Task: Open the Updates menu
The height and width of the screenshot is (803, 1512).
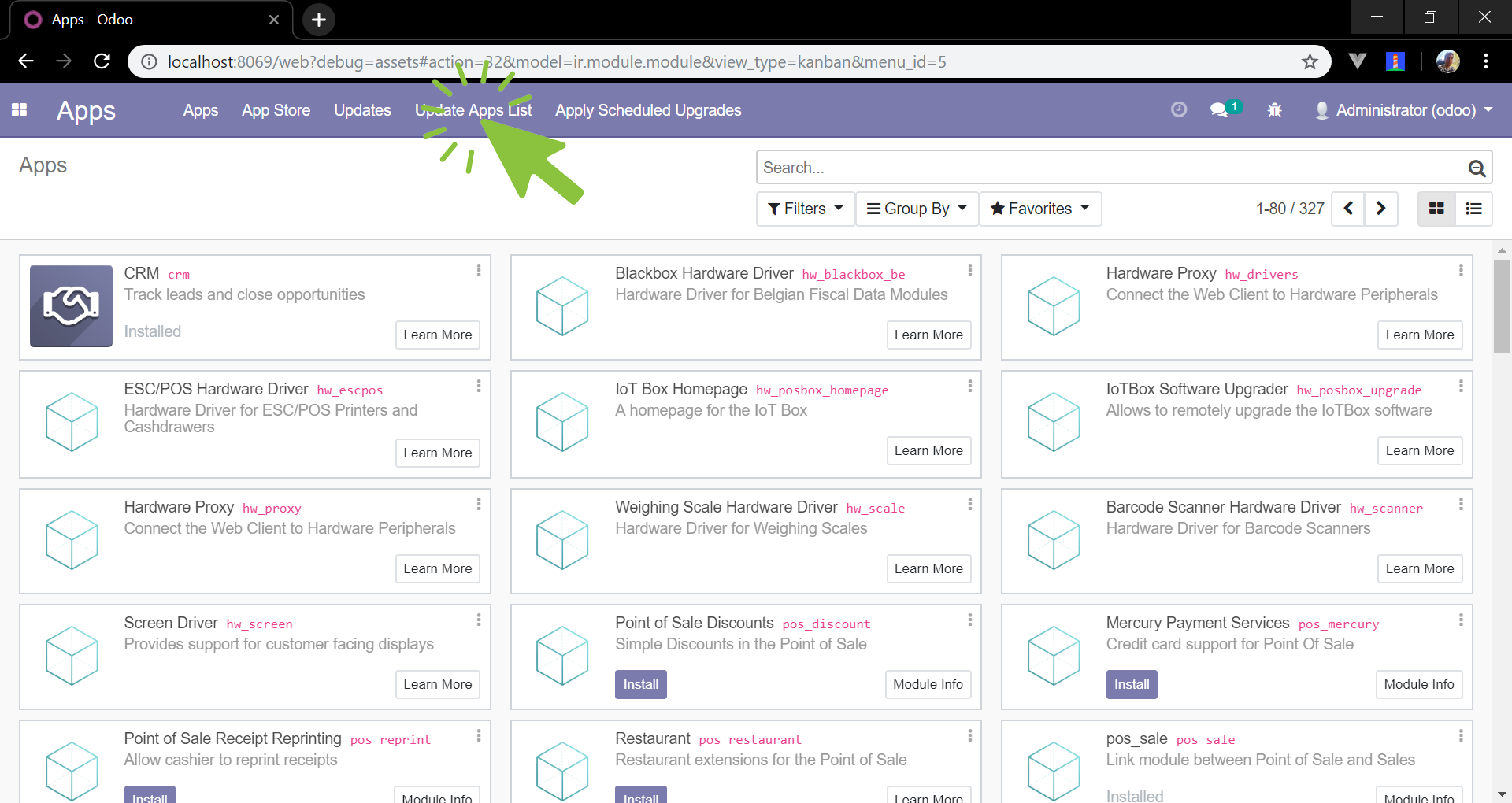Action: [362, 110]
